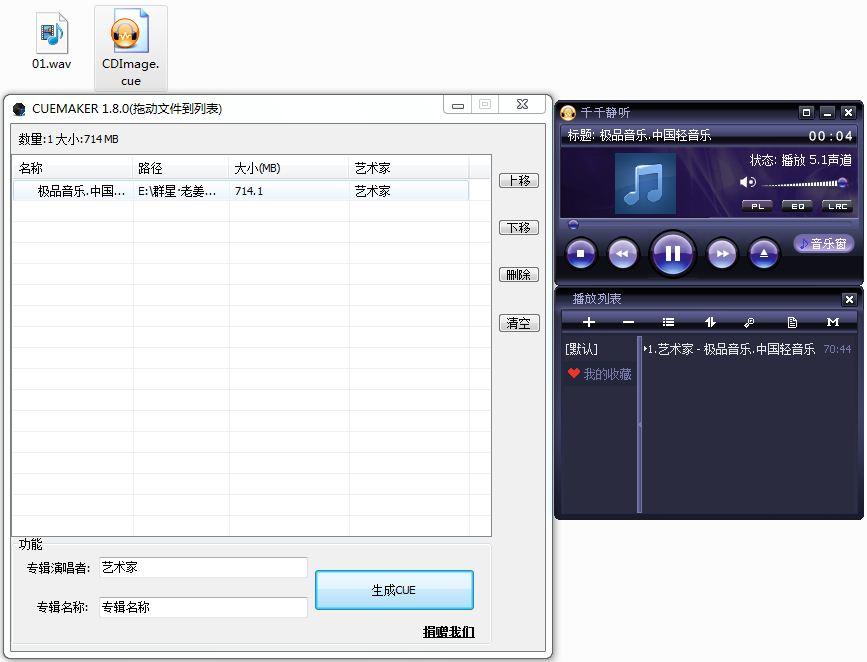Click the playlist sidebar collapse divider handle
Screen dimensions: 867x662
click(640, 425)
